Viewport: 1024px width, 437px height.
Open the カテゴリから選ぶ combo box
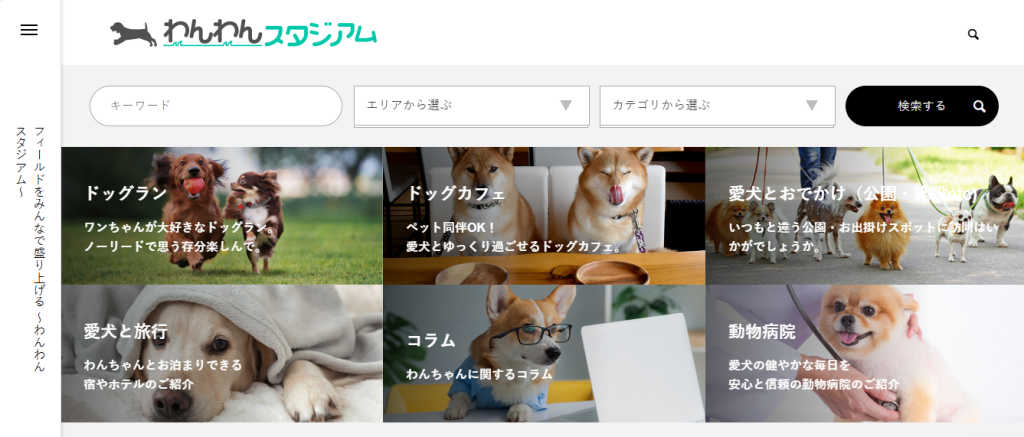[717, 106]
